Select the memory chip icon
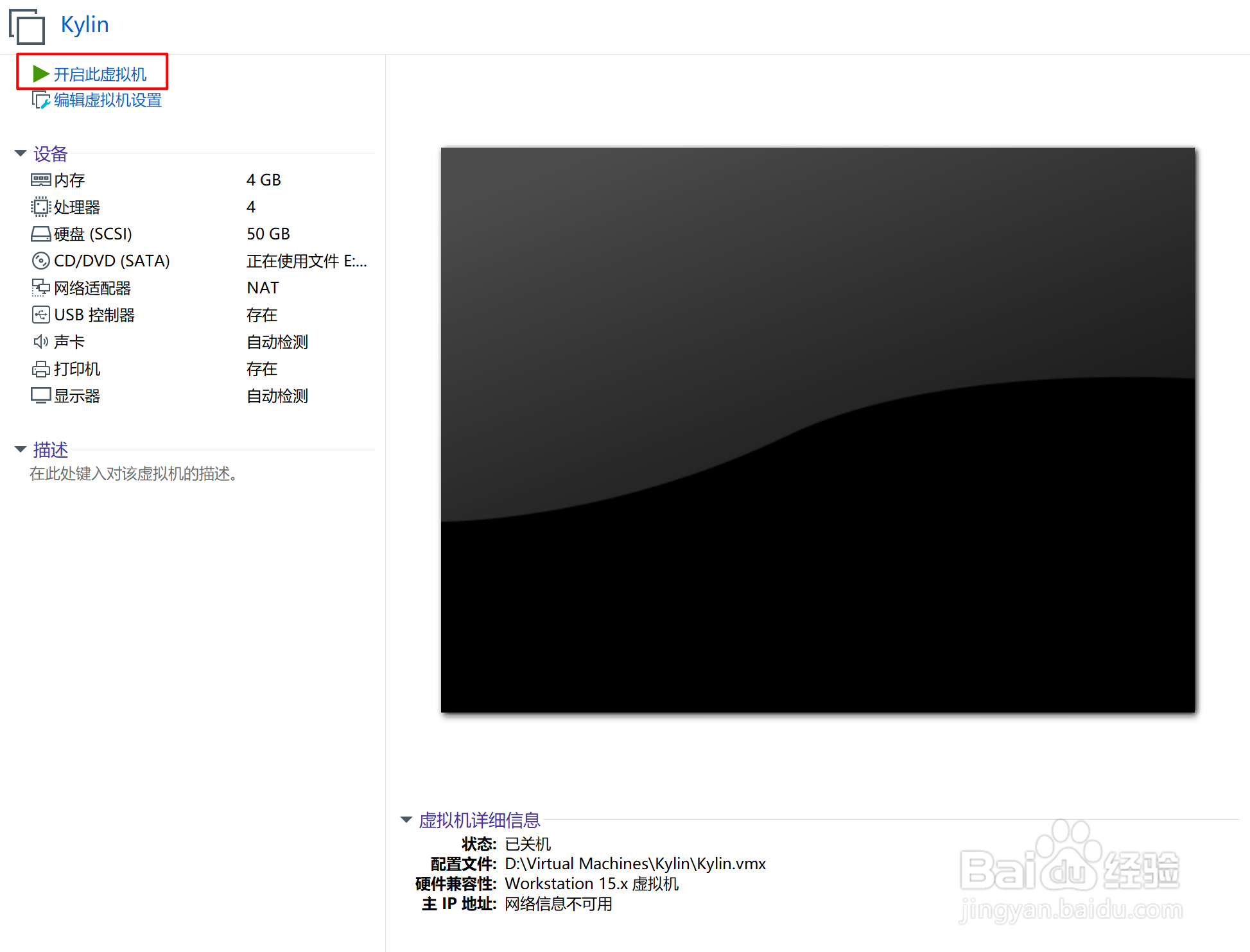 (x=40, y=180)
